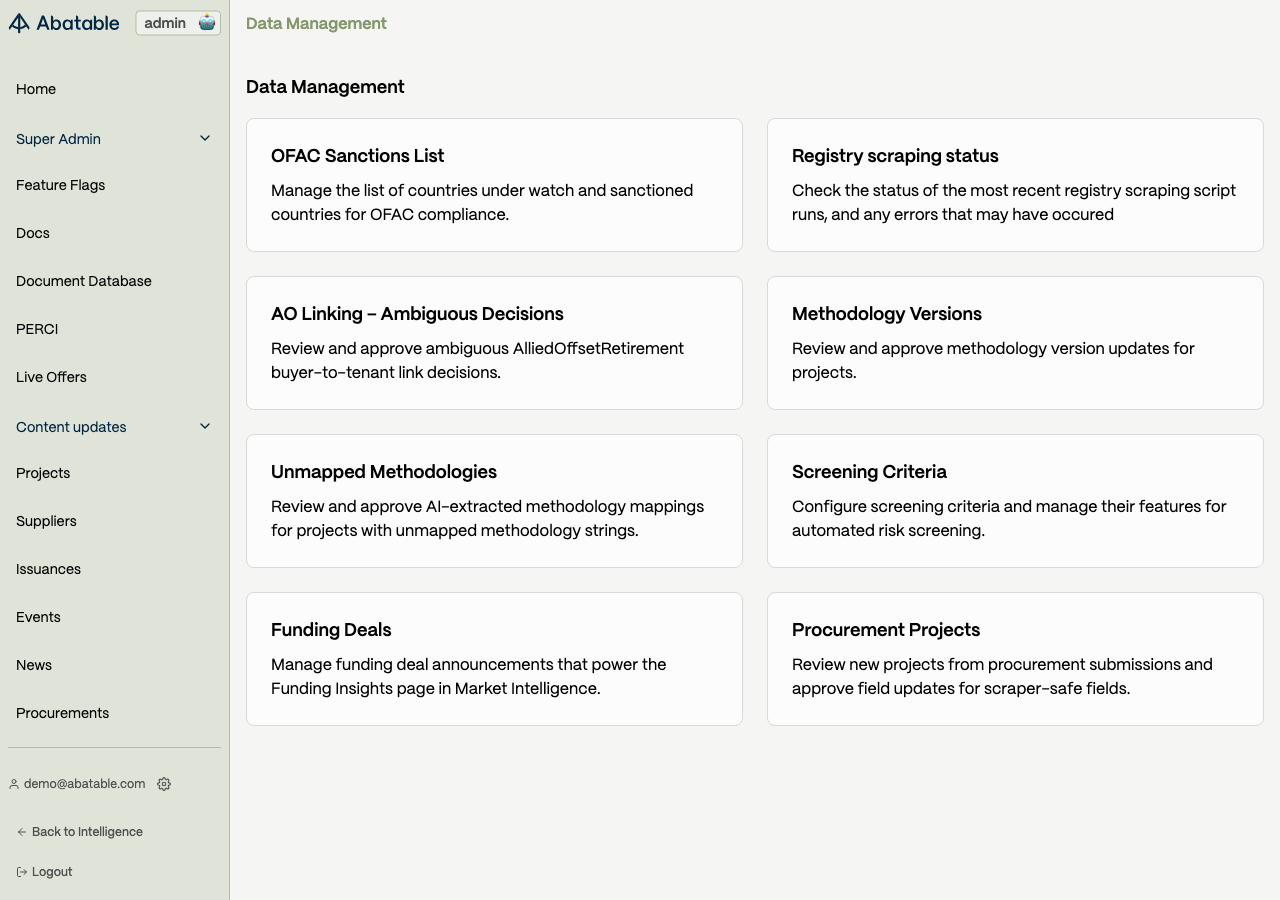Open the Unmapped Methodologies card
This screenshot has height=900, width=1280.
[x=494, y=501]
